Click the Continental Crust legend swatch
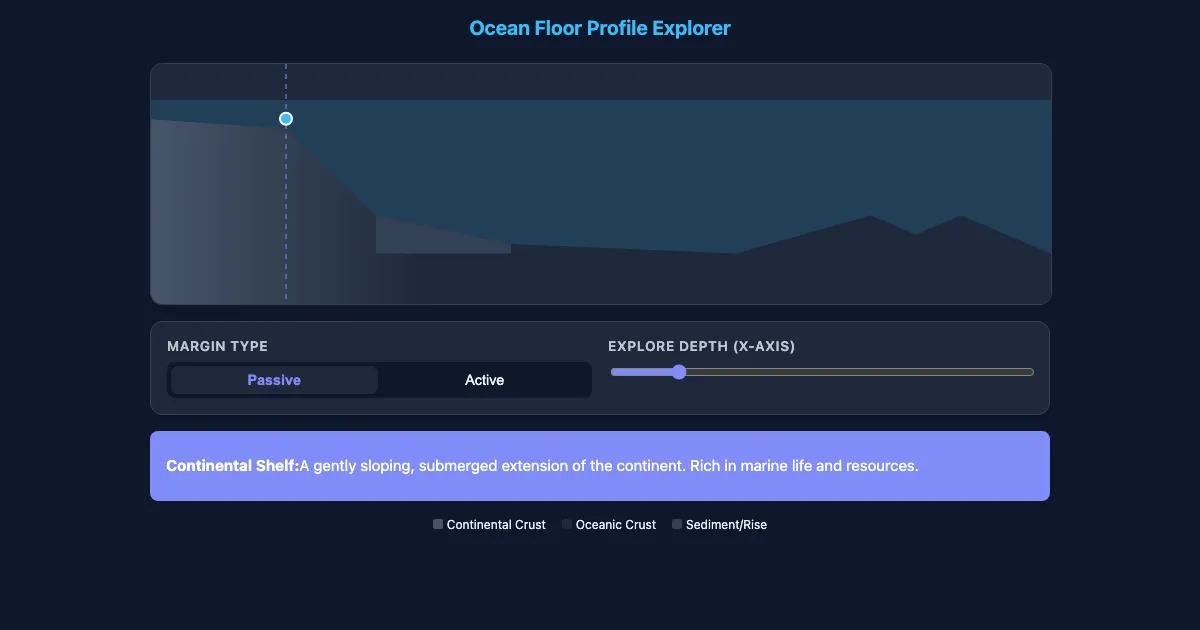This screenshot has height=630, width=1200. coord(438,524)
